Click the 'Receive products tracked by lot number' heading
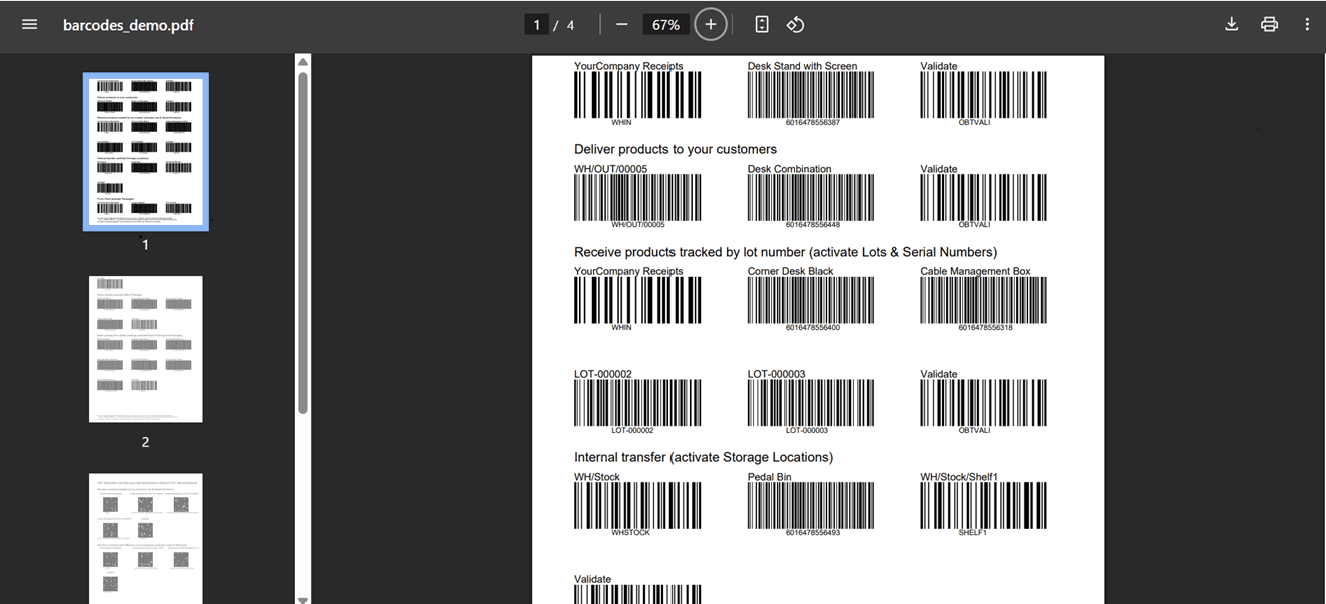Viewport: 1326px width, 604px height. click(x=785, y=252)
